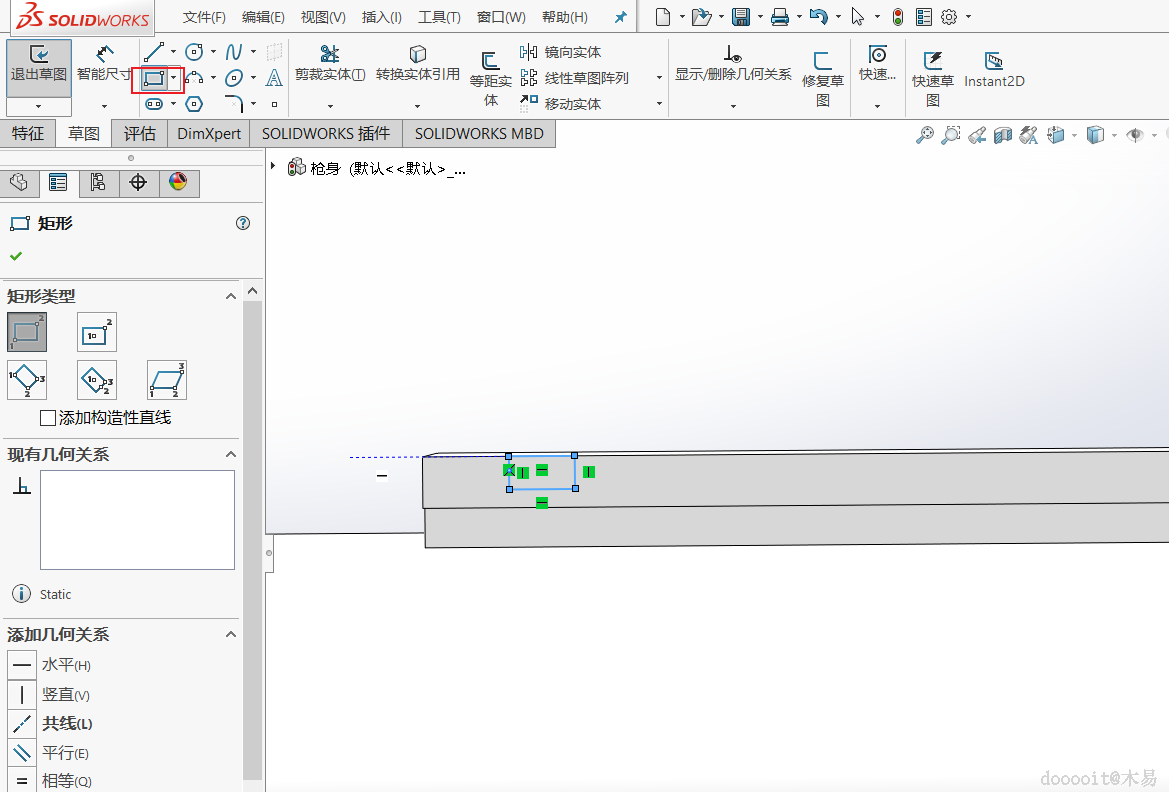The height and width of the screenshot is (792, 1169).
Task: Click the green checkmark to confirm rectangle
Action: tap(16, 256)
